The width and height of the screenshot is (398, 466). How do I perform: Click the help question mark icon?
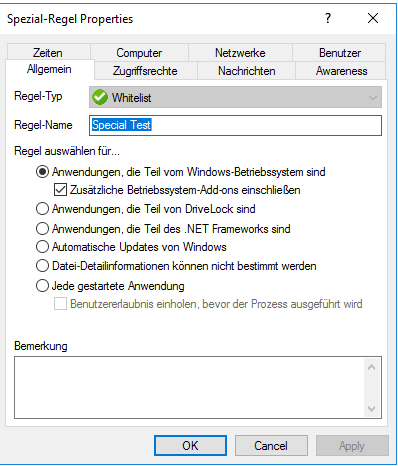(x=328, y=18)
